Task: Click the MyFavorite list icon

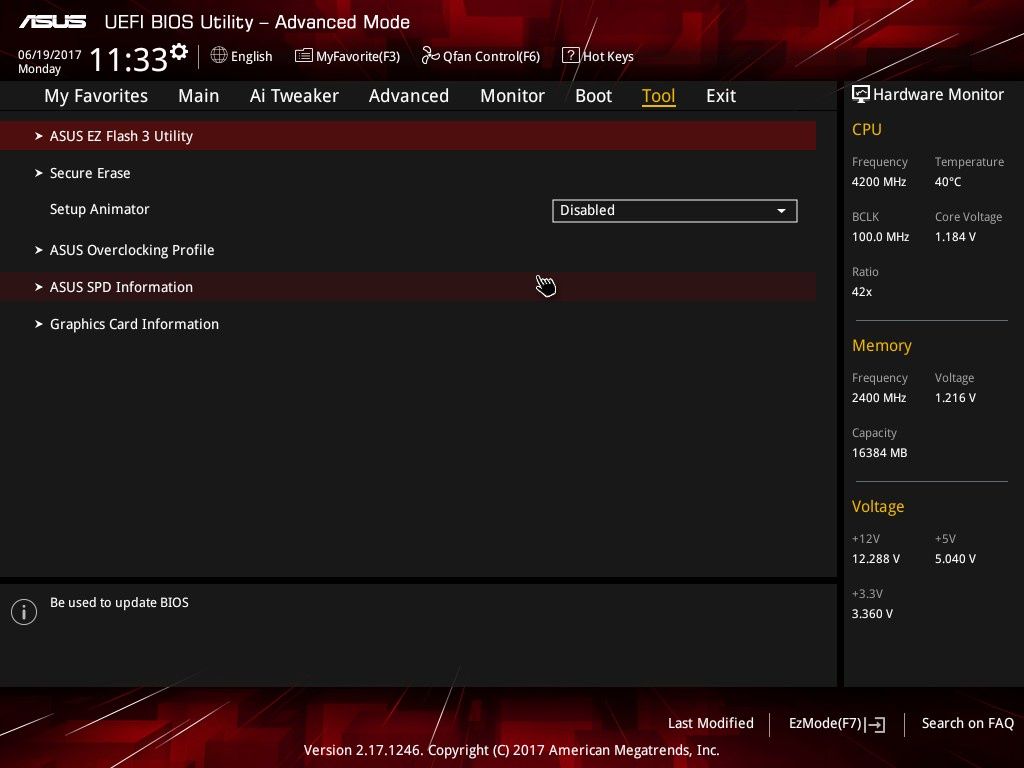Action: point(304,56)
